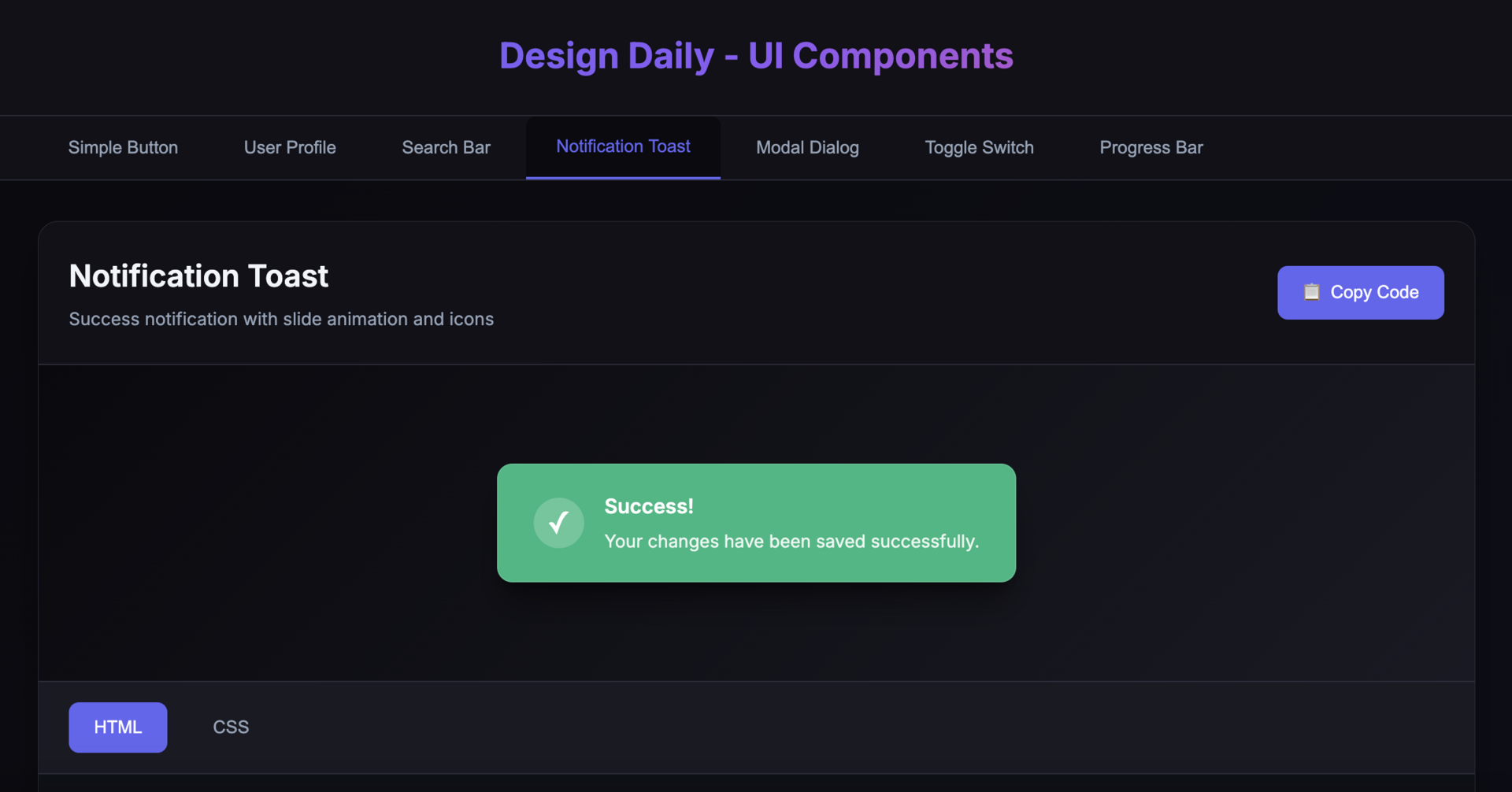Open the User Profile component
Screen dimensions: 1512x792
coord(290,147)
